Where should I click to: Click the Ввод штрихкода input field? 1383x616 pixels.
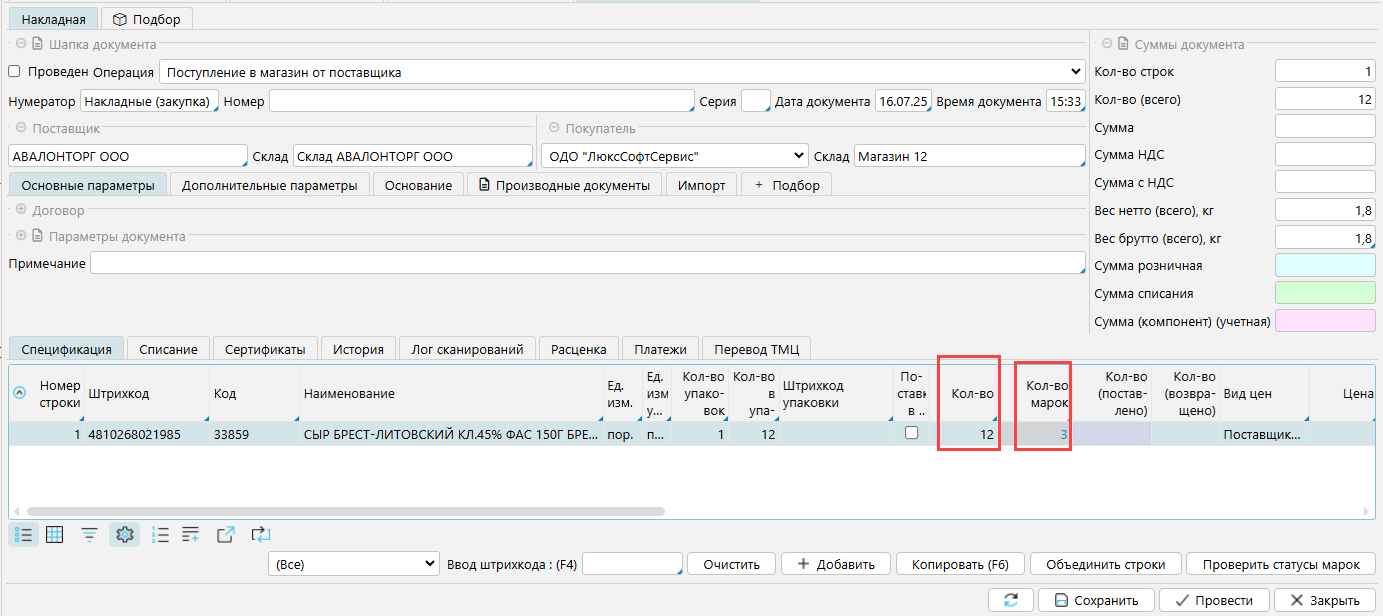(x=632, y=564)
